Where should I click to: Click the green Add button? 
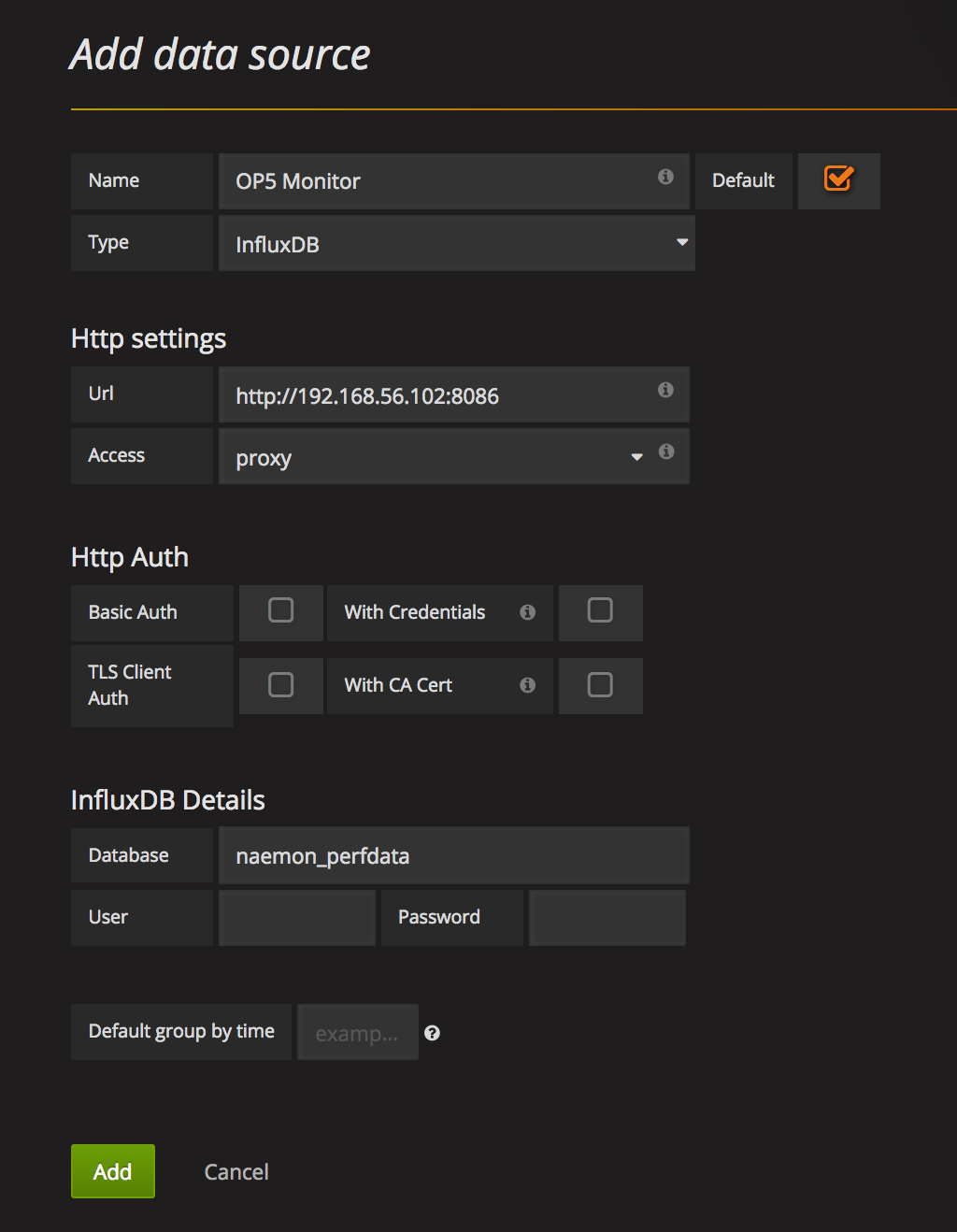[113, 1171]
